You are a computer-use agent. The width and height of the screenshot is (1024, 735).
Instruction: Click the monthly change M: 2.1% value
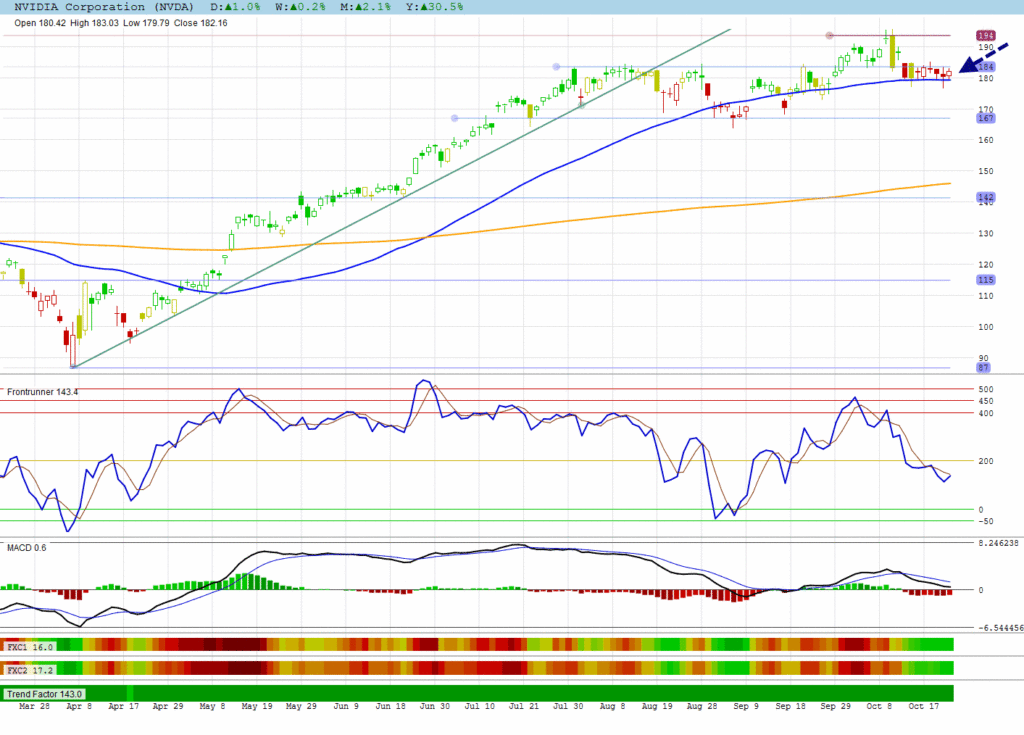379,6
